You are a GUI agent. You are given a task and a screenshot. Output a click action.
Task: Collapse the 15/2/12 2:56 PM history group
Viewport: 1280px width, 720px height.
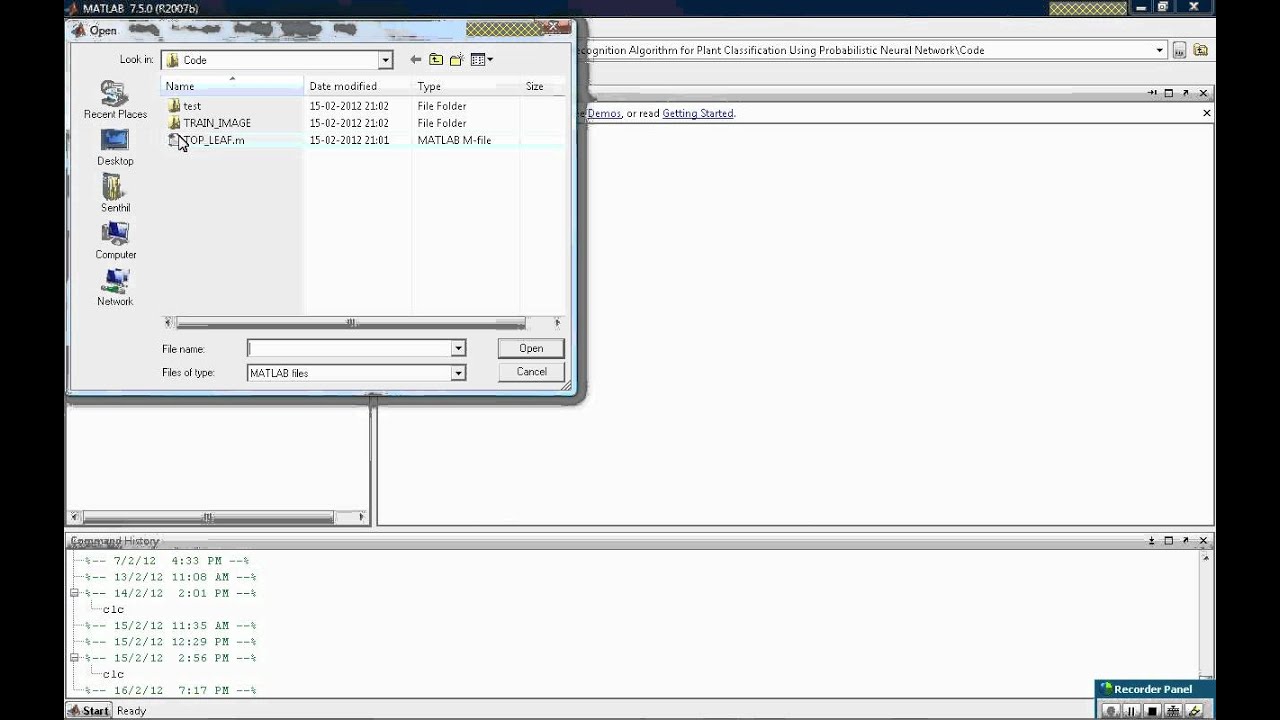pos(74,658)
